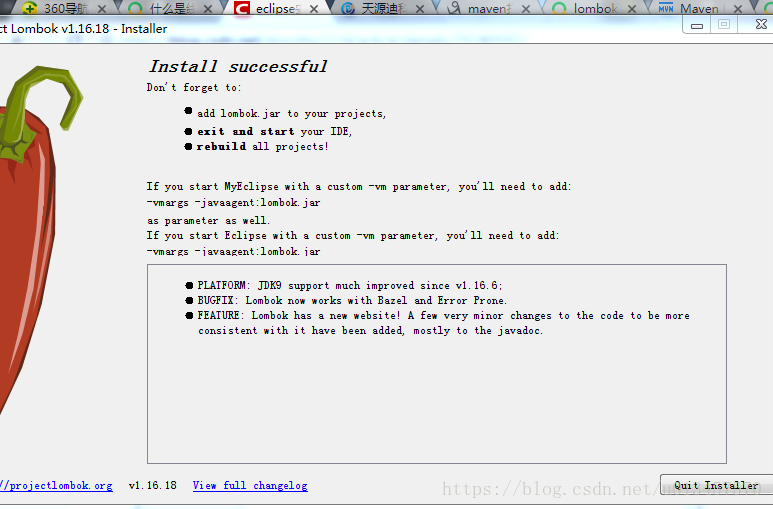Screen dimensions: 773x509
Task: Click the PLATFORM: JDK9 support changelog line
Action: pos(350,286)
